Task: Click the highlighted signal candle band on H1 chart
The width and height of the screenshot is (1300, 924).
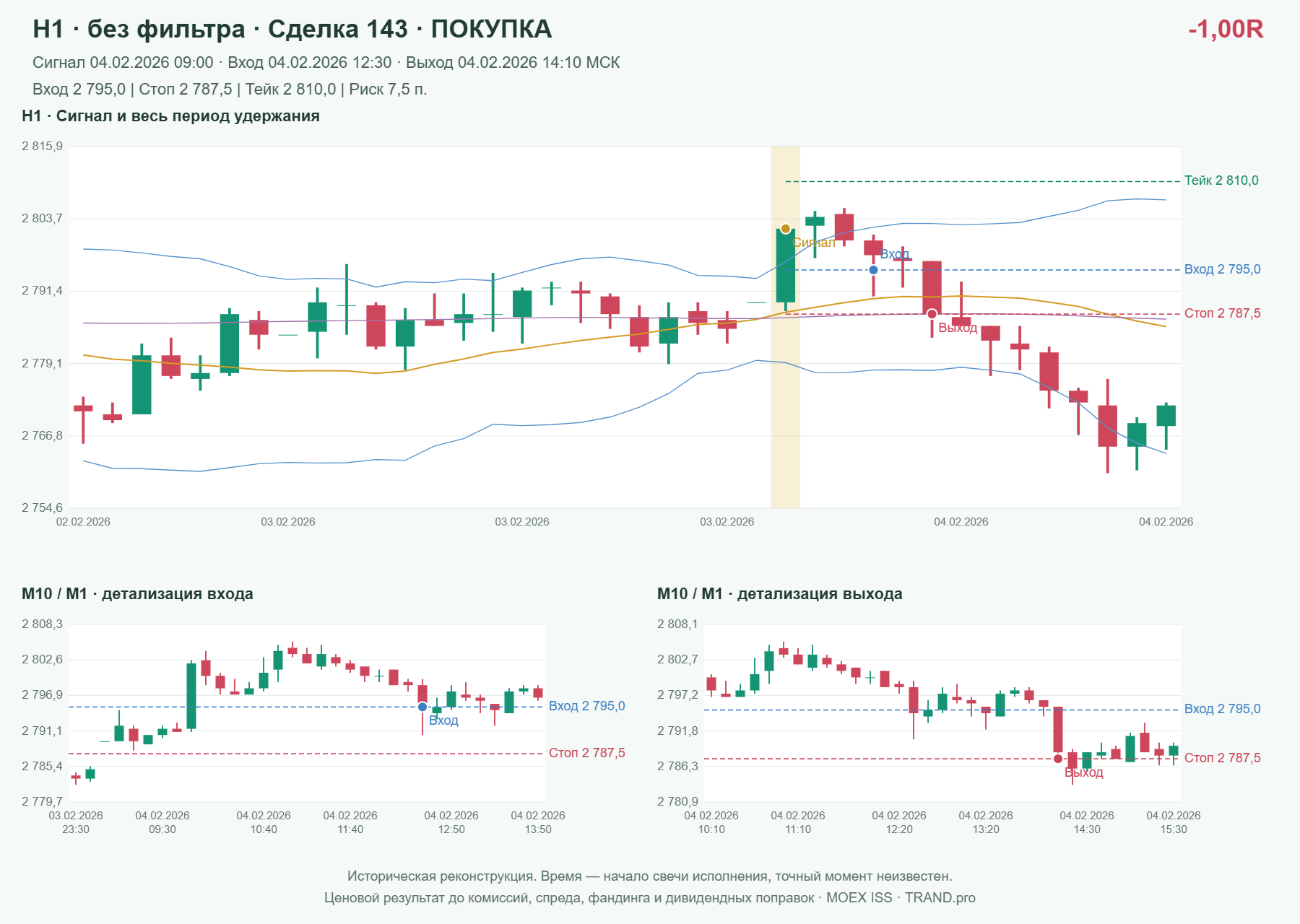Action: click(x=786, y=327)
